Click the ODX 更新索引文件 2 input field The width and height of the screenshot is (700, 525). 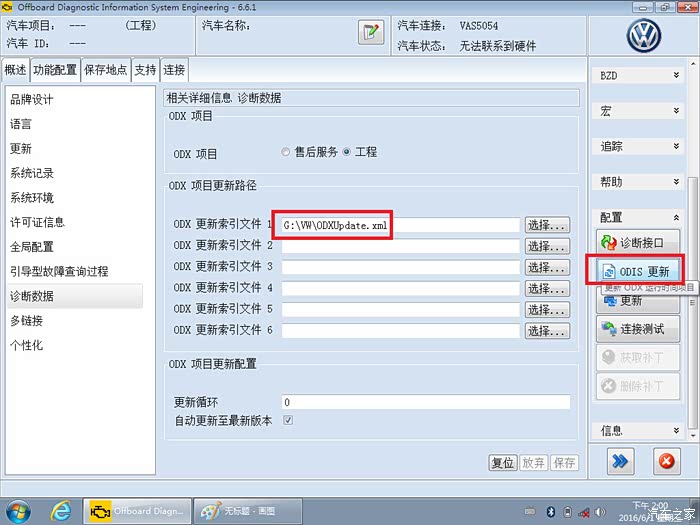pyautogui.click(x=400, y=246)
